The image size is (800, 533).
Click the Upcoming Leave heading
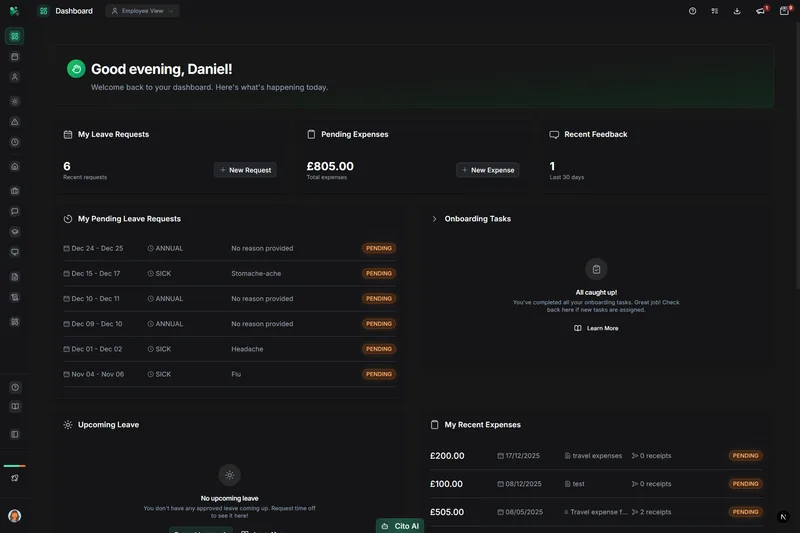click(x=108, y=424)
